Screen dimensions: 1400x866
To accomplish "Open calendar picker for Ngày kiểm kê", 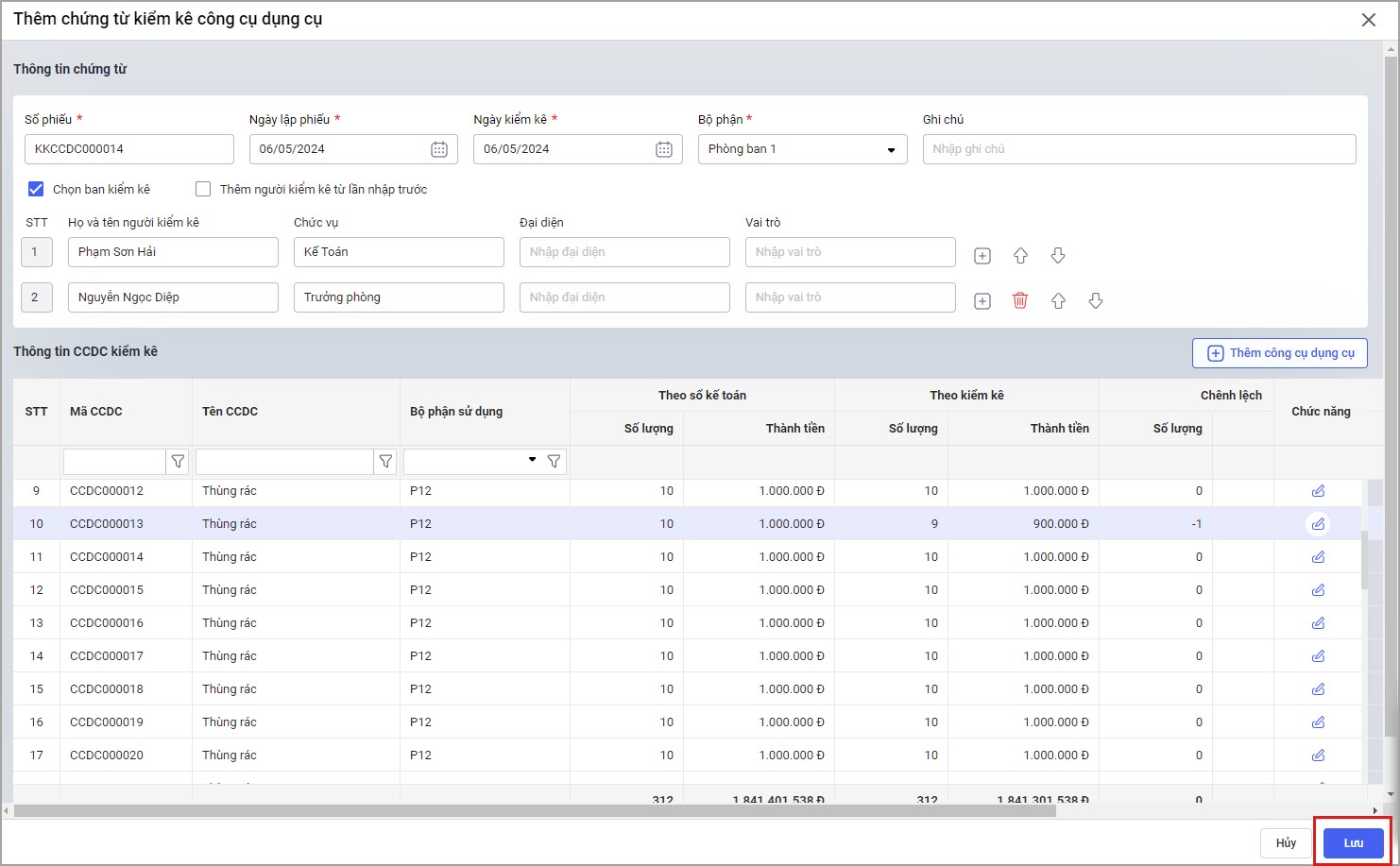I will point(664,149).
